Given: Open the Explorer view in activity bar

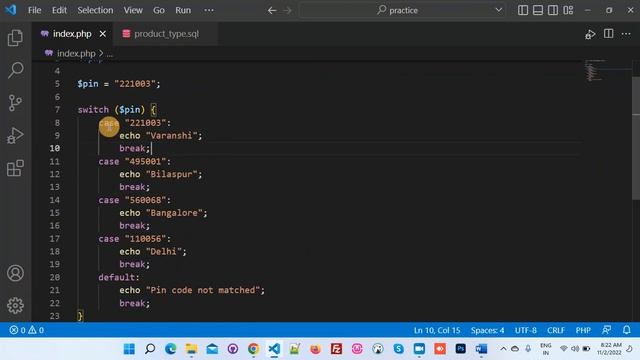Looking at the screenshot, I should 15,38.
